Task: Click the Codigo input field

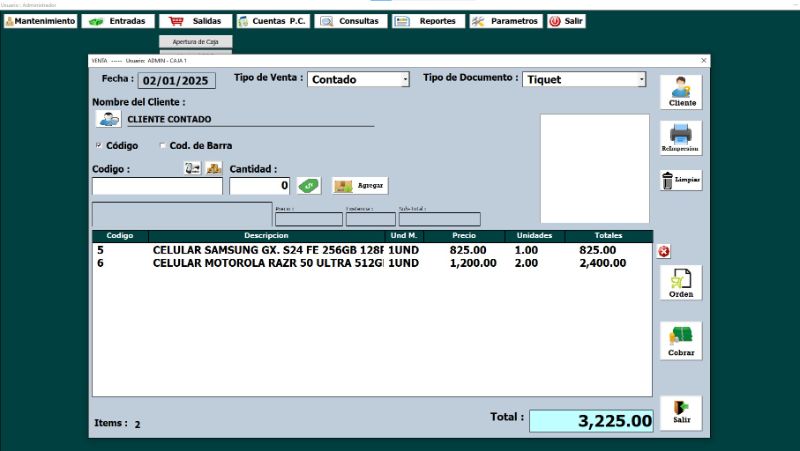Action: [157, 186]
